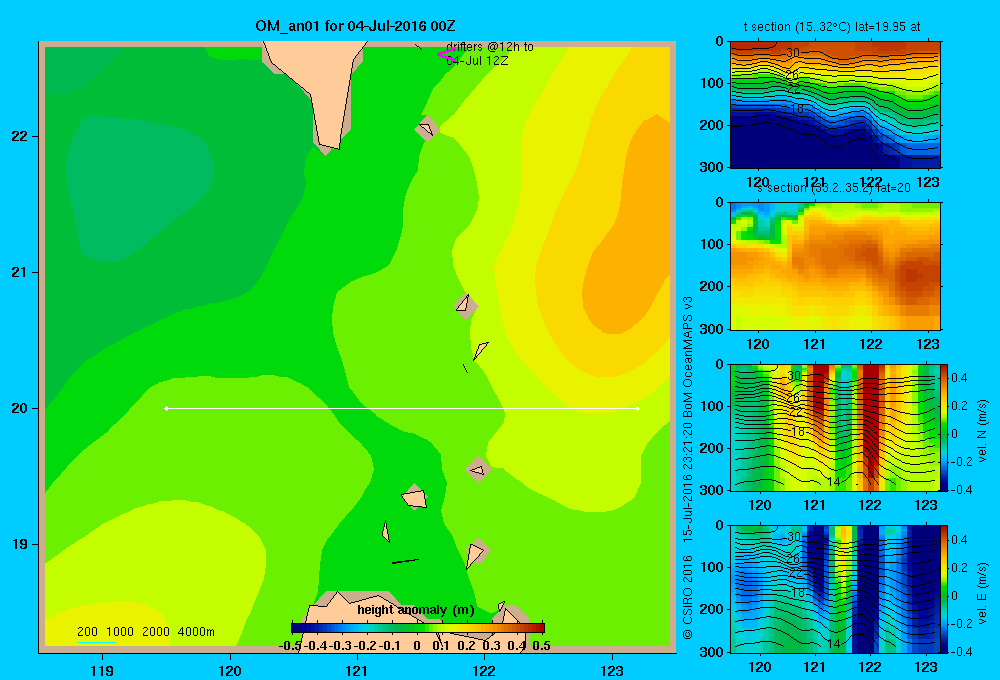Viewport: 1000px width, 680px height.
Task: Click longitude 123 label under salinity section
Action: click(928, 344)
